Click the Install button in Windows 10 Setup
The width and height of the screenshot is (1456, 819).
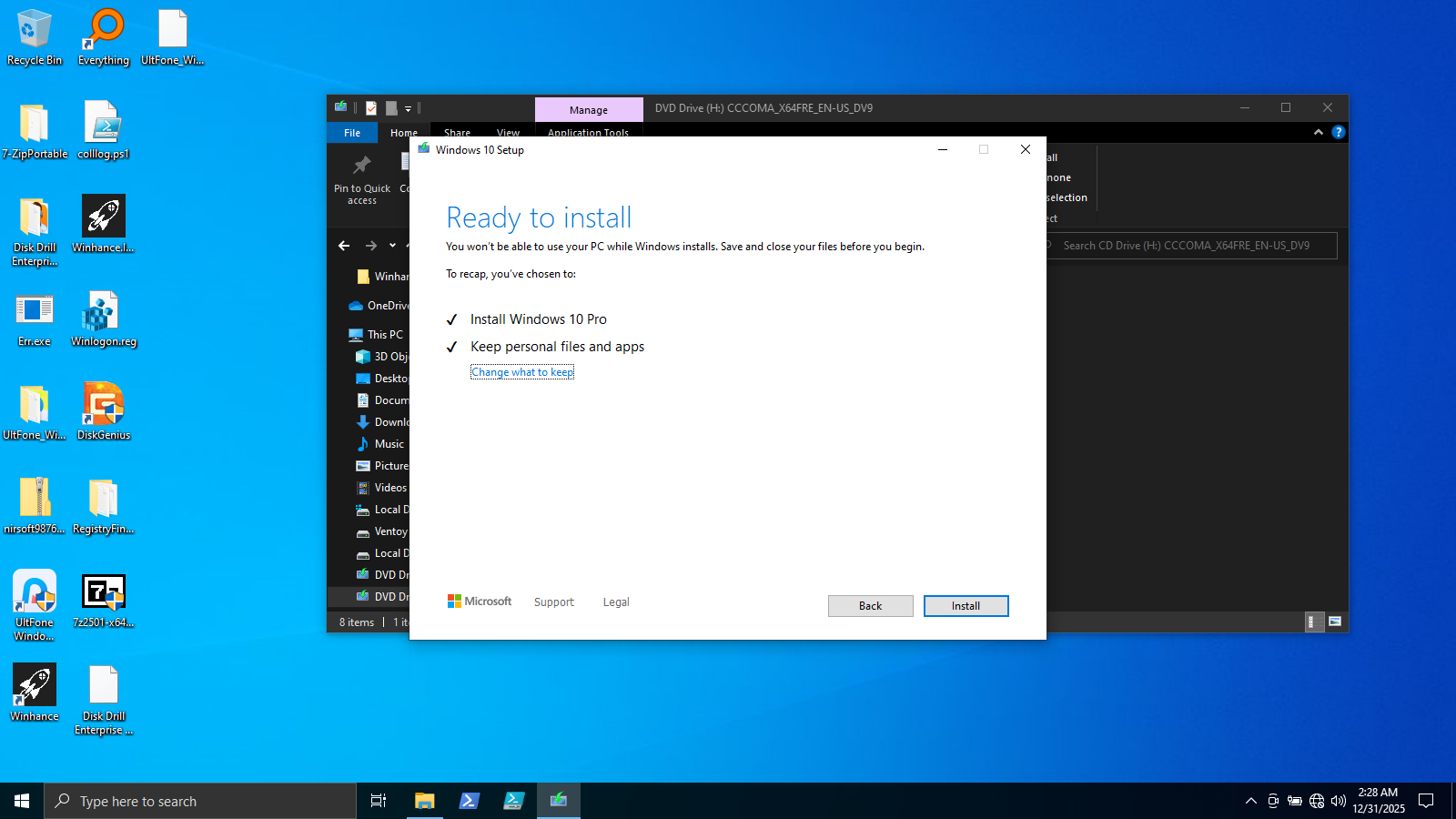[966, 606]
